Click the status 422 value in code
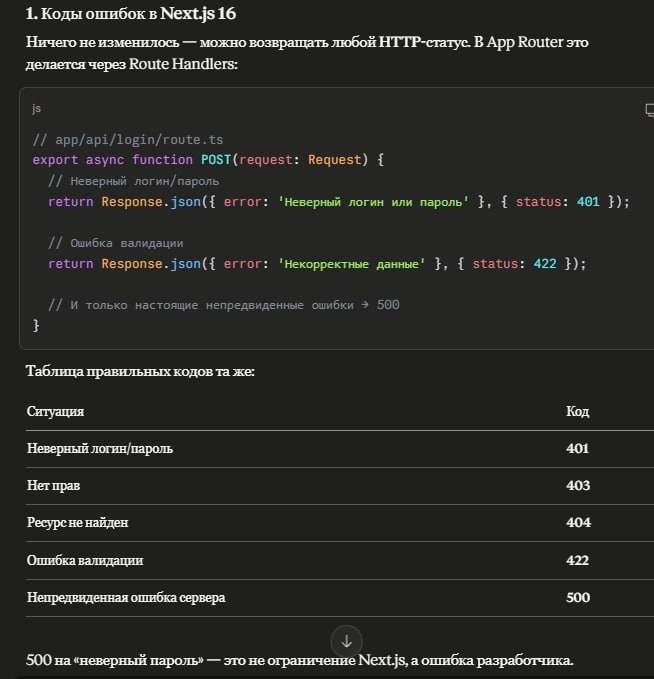Image resolution: width=654 pixels, height=679 pixels. [x=545, y=263]
